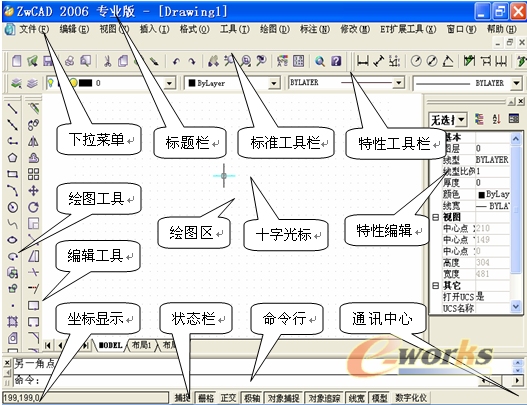Click the first-tab navigation arrow button
Screen dimensions: 527x405
(48, 345)
